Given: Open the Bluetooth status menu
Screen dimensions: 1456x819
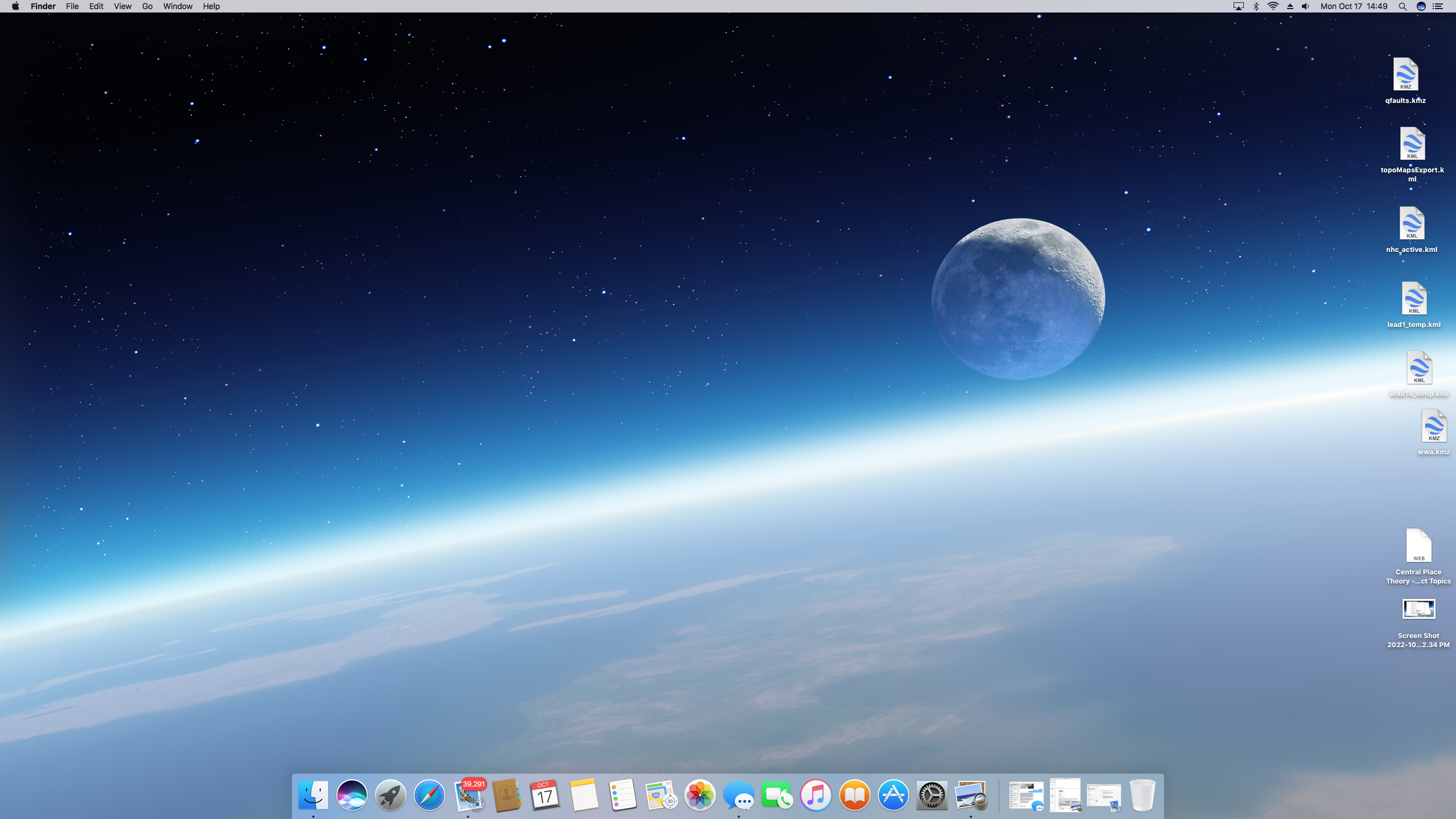Looking at the screenshot, I should coord(1256,6).
